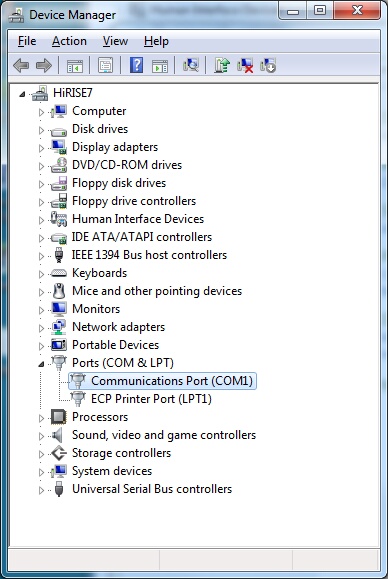388x579 pixels.
Task: Collapse the Ports (COM & LPT) category
Action: tap(41, 364)
